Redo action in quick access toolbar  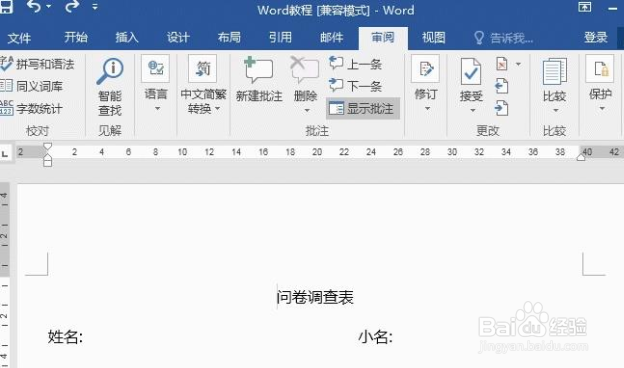point(72,7)
